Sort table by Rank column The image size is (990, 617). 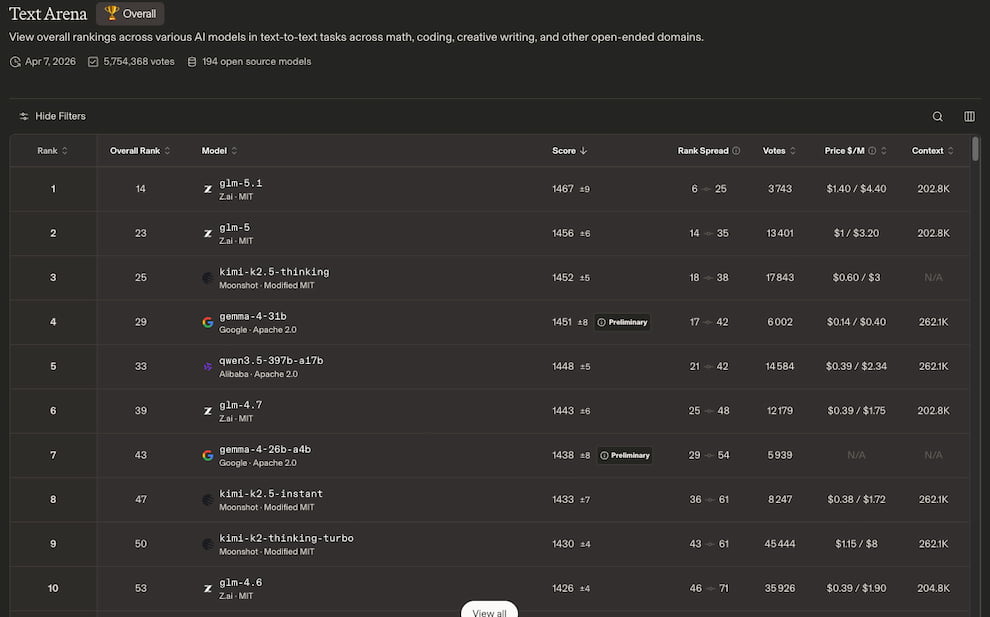(x=52, y=151)
